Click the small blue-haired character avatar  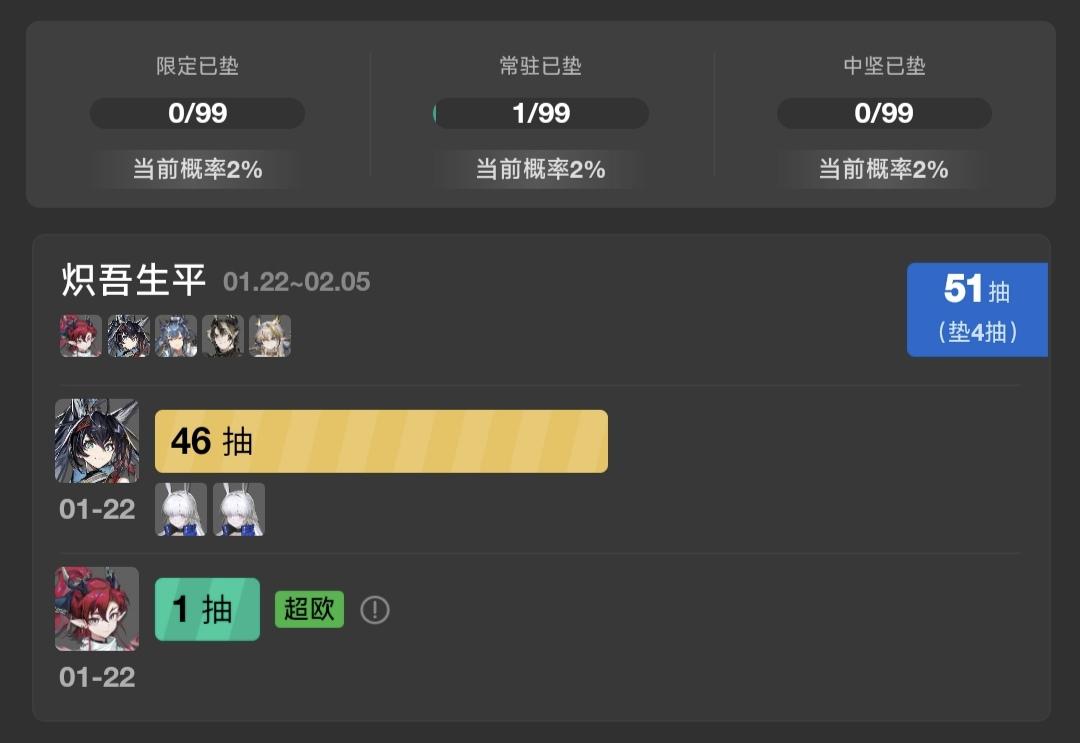[x=176, y=336]
